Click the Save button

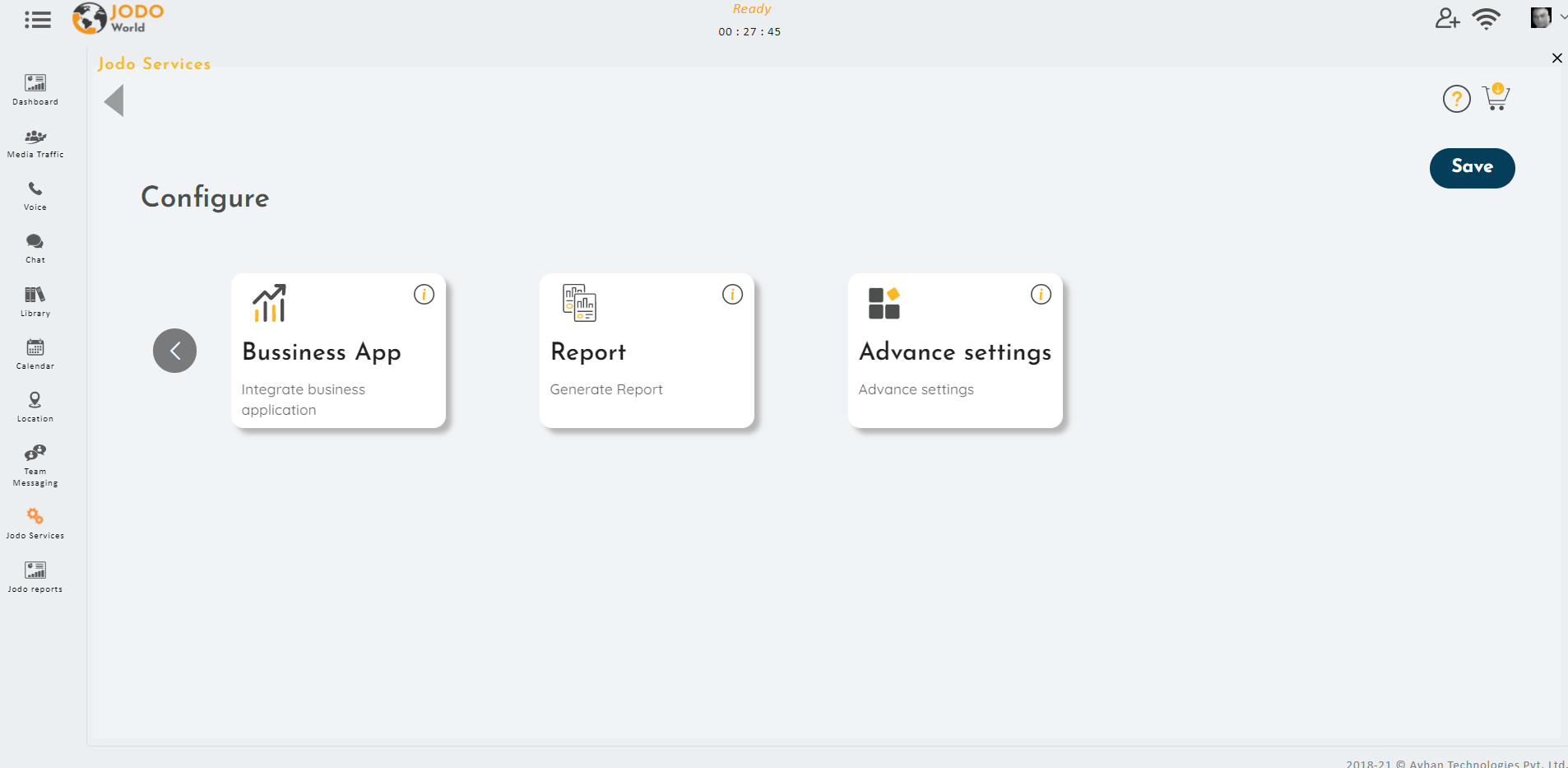click(1472, 167)
